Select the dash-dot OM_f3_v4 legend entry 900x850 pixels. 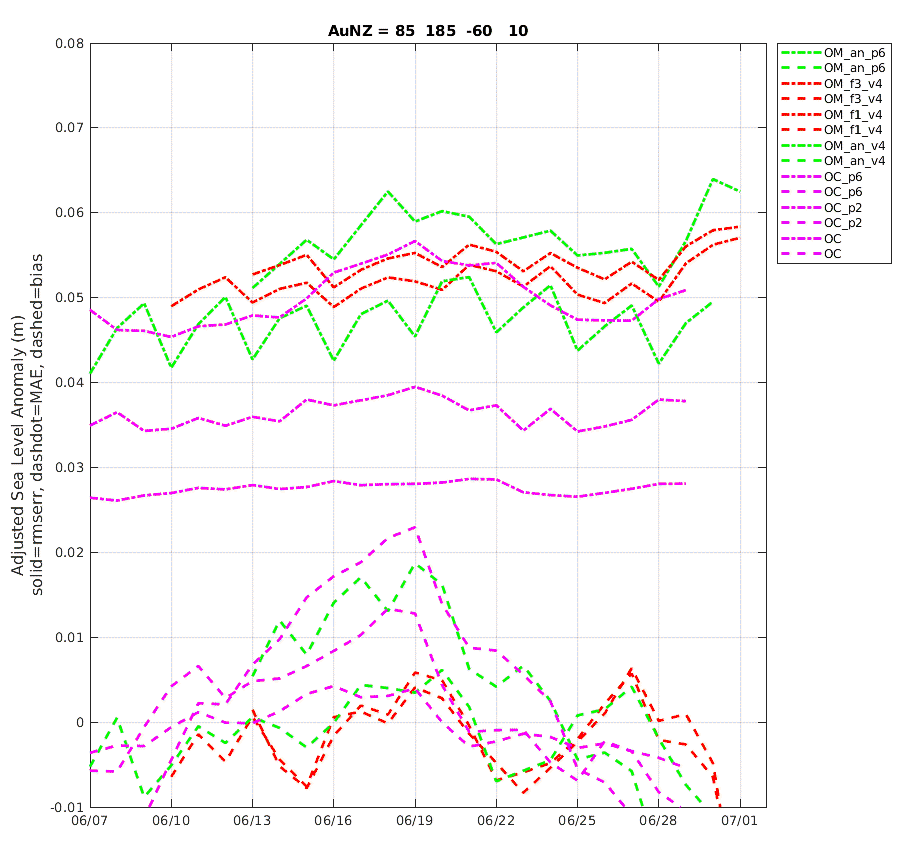(832, 84)
